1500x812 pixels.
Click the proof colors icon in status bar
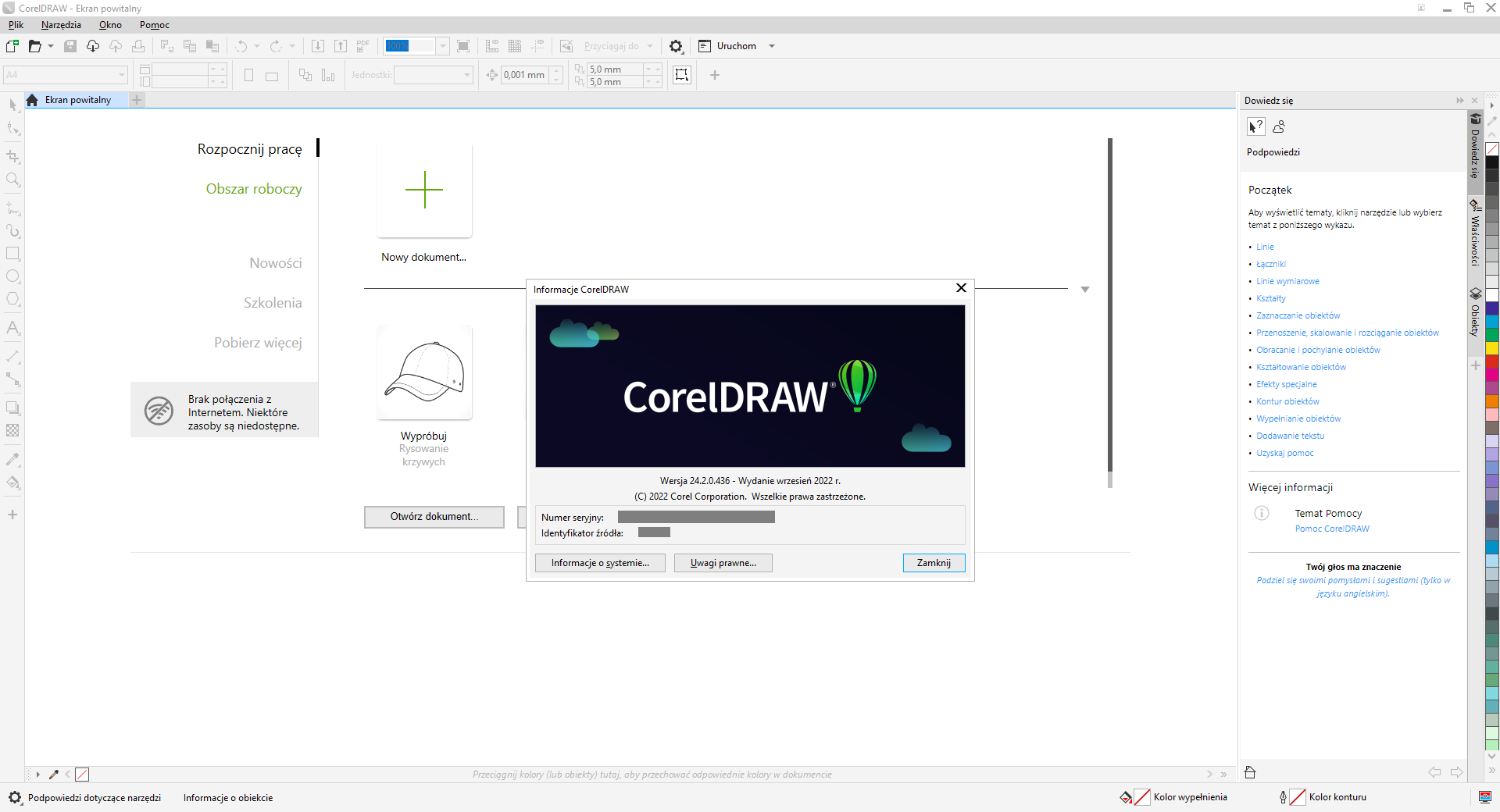(1485, 797)
